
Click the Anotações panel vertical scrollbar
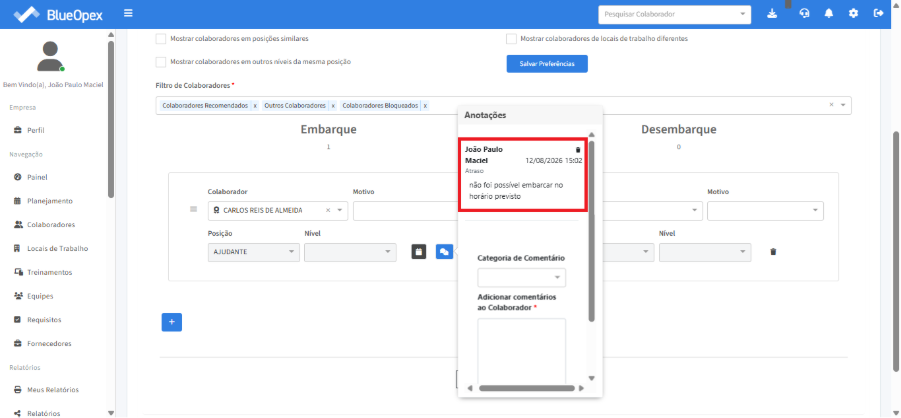tap(591, 230)
